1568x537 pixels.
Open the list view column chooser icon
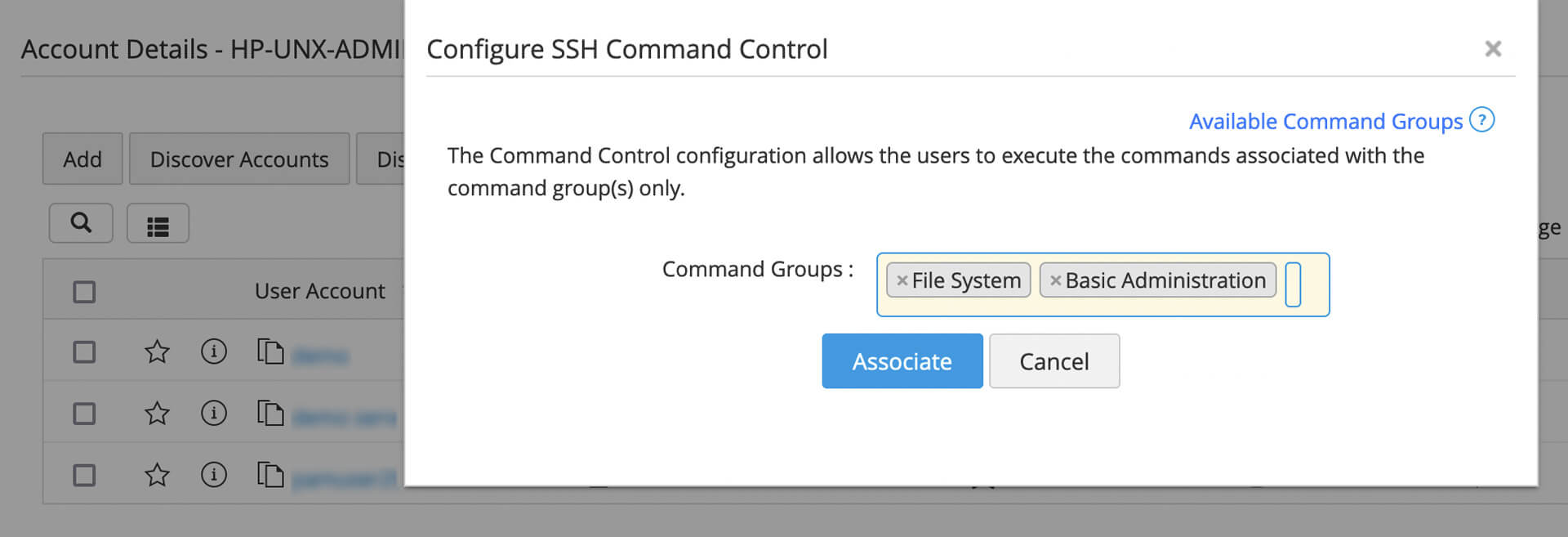pos(158,226)
